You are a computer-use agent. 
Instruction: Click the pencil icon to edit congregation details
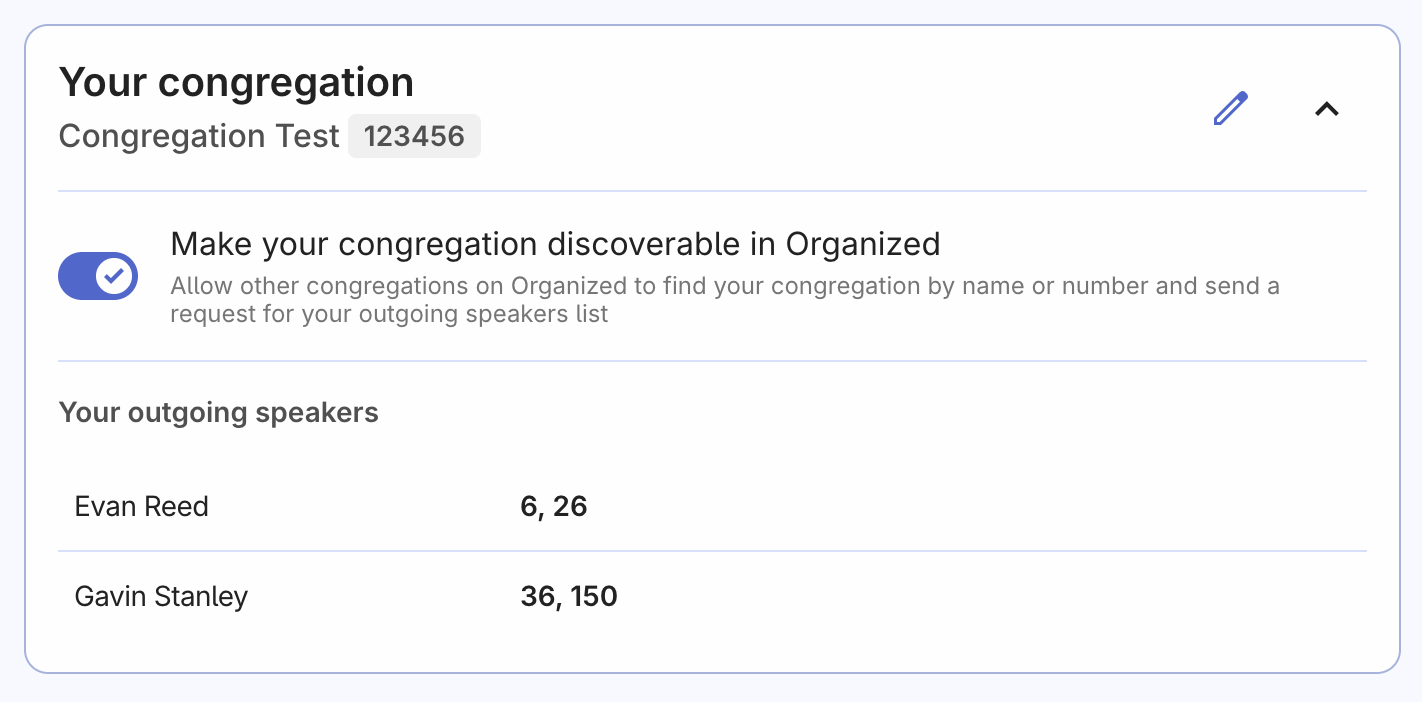(x=1230, y=107)
